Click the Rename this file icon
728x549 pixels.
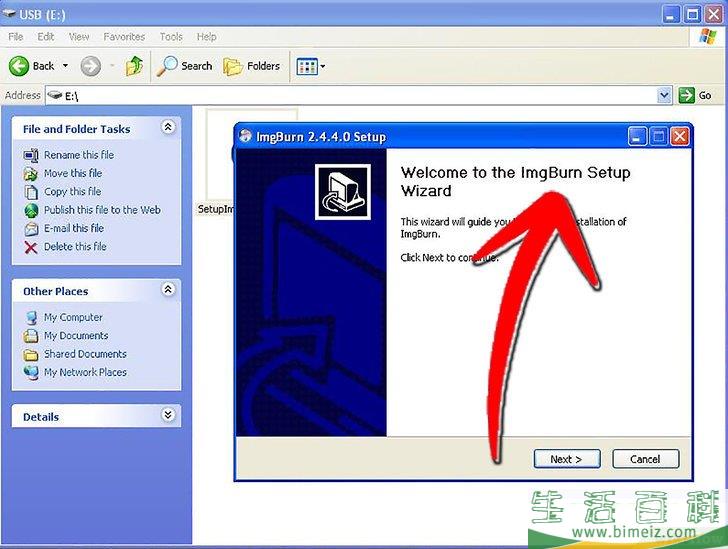(31, 155)
